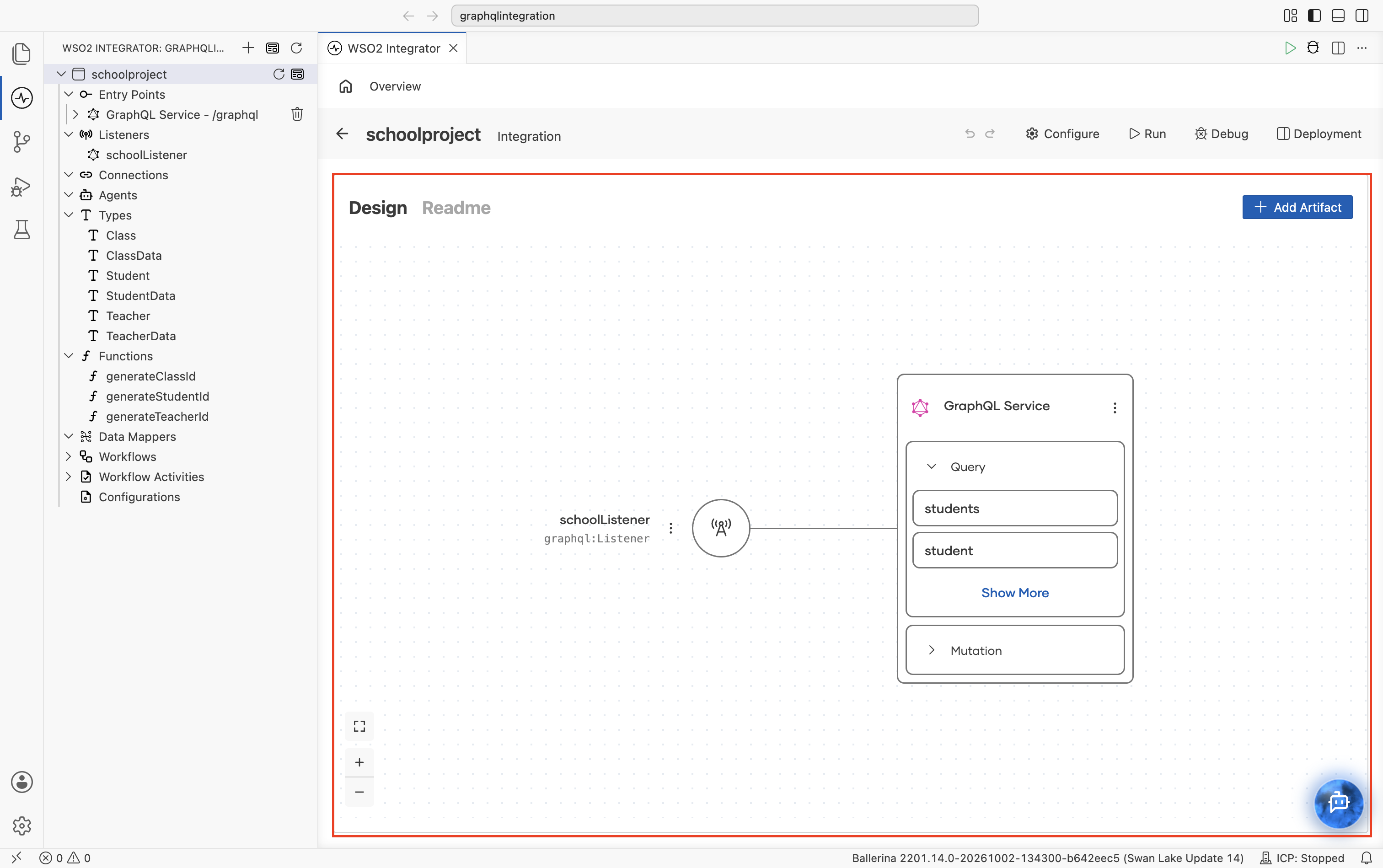Click the back arrow next to schoolproject title
The height and width of the screenshot is (868, 1383).
click(342, 134)
